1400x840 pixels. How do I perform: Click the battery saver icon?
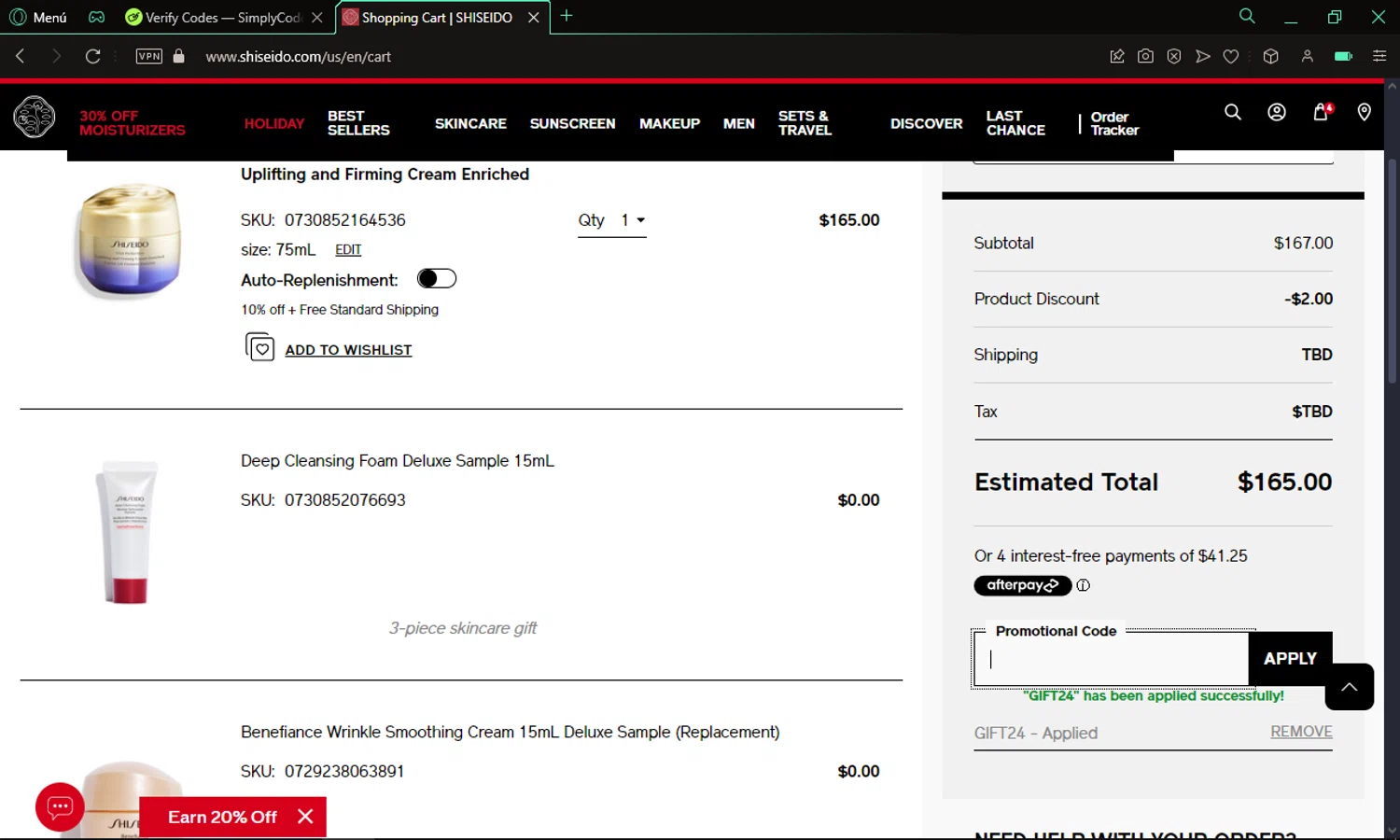coord(1344,56)
